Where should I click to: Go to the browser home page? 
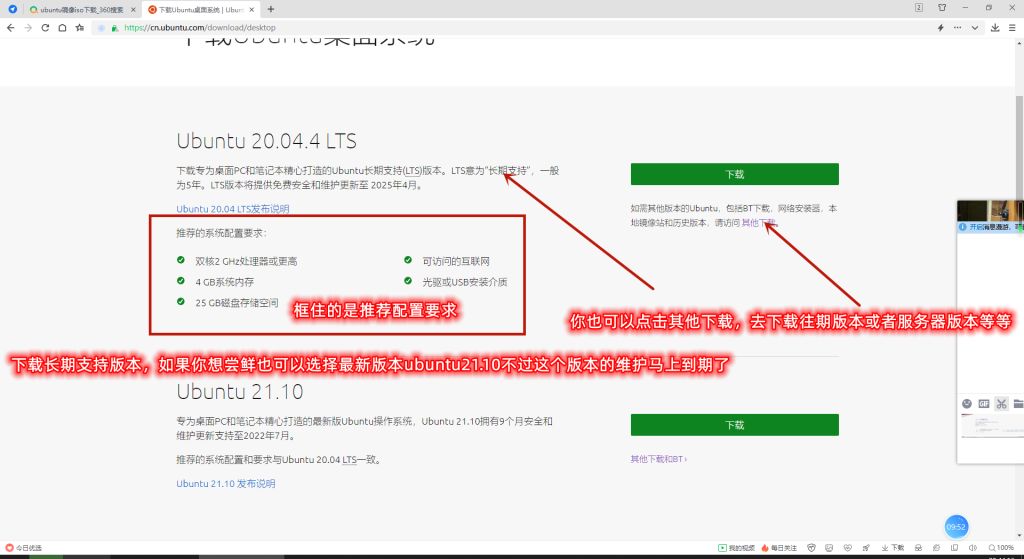(x=62, y=28)
